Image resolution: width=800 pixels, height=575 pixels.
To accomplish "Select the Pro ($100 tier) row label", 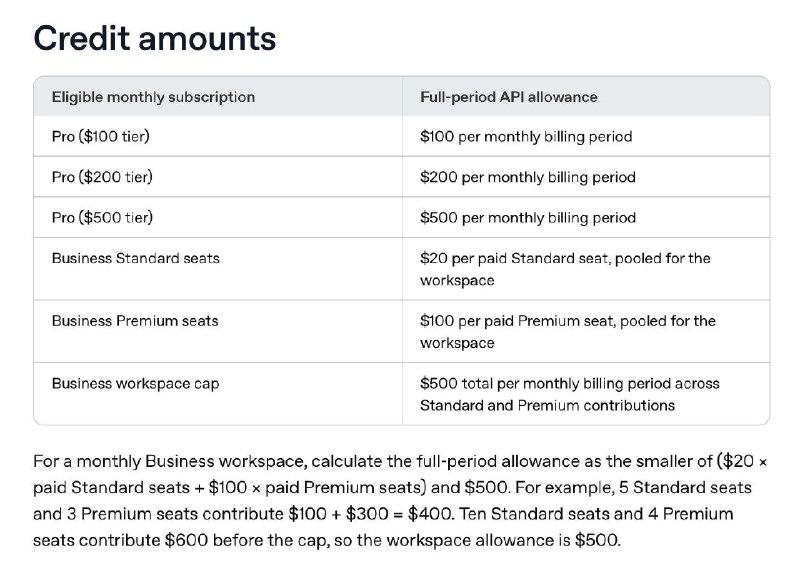I will click(101, 137).
